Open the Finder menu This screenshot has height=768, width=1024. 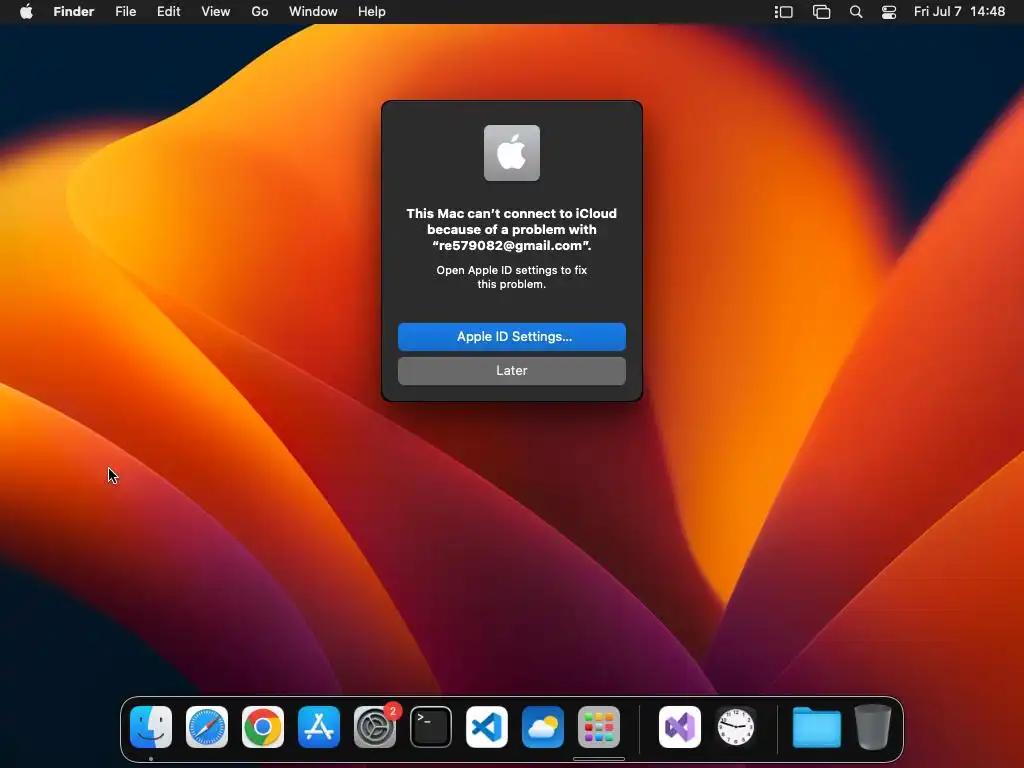(74, 12)
